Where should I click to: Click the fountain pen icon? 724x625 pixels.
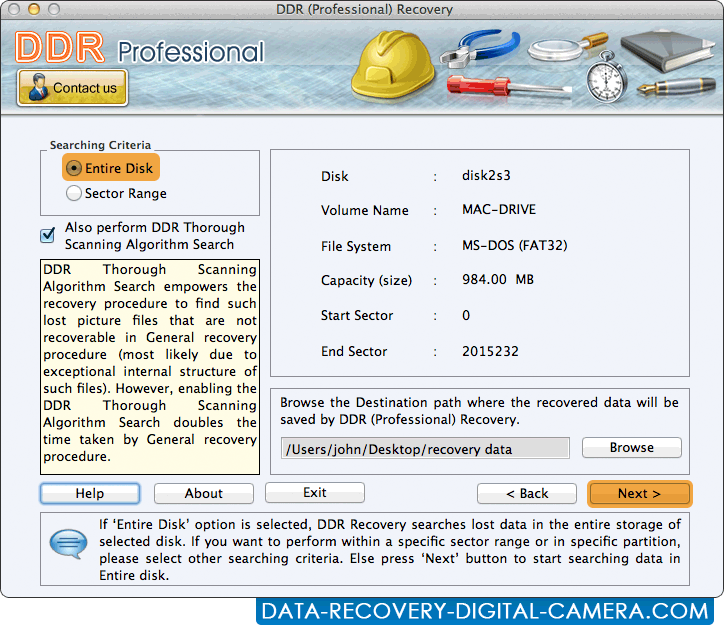(676, 86)
